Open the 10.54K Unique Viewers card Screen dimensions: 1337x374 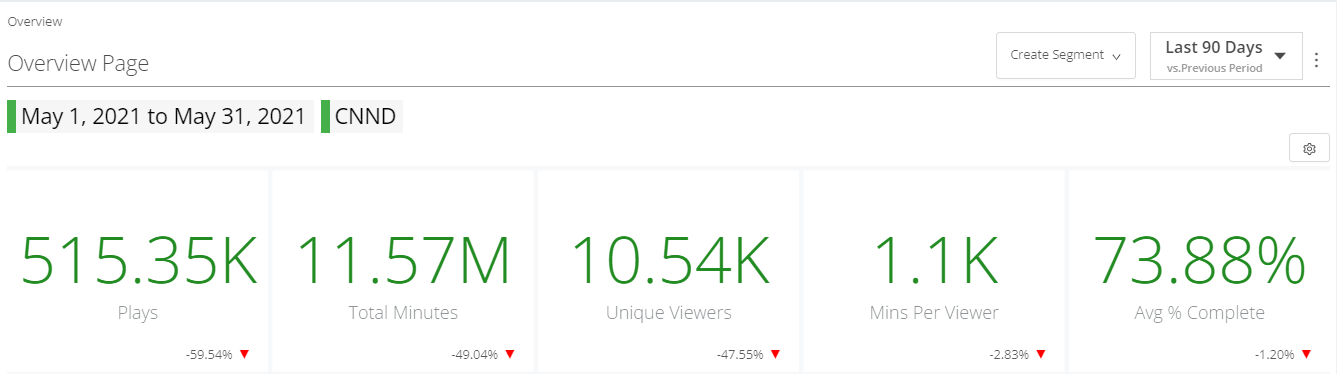669,270
